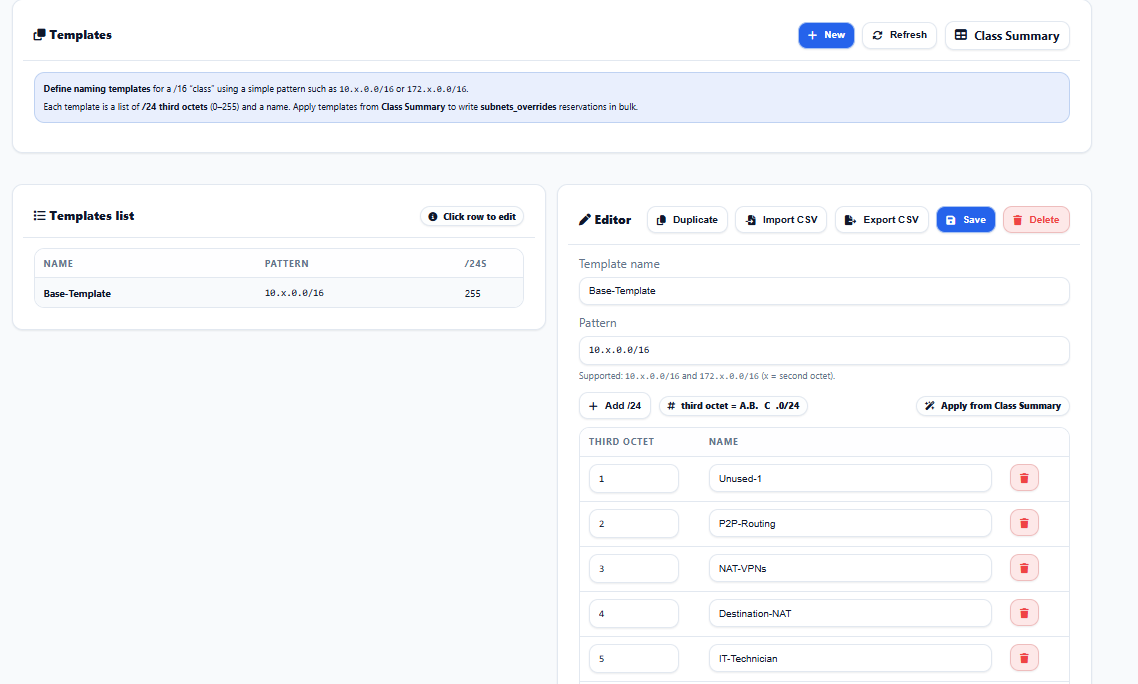Delete the current template
Viewport: 1138px width, 684px height.
coord(1036,219)
